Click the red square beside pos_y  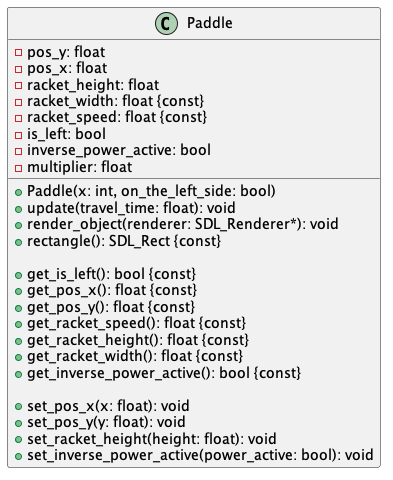18,53
